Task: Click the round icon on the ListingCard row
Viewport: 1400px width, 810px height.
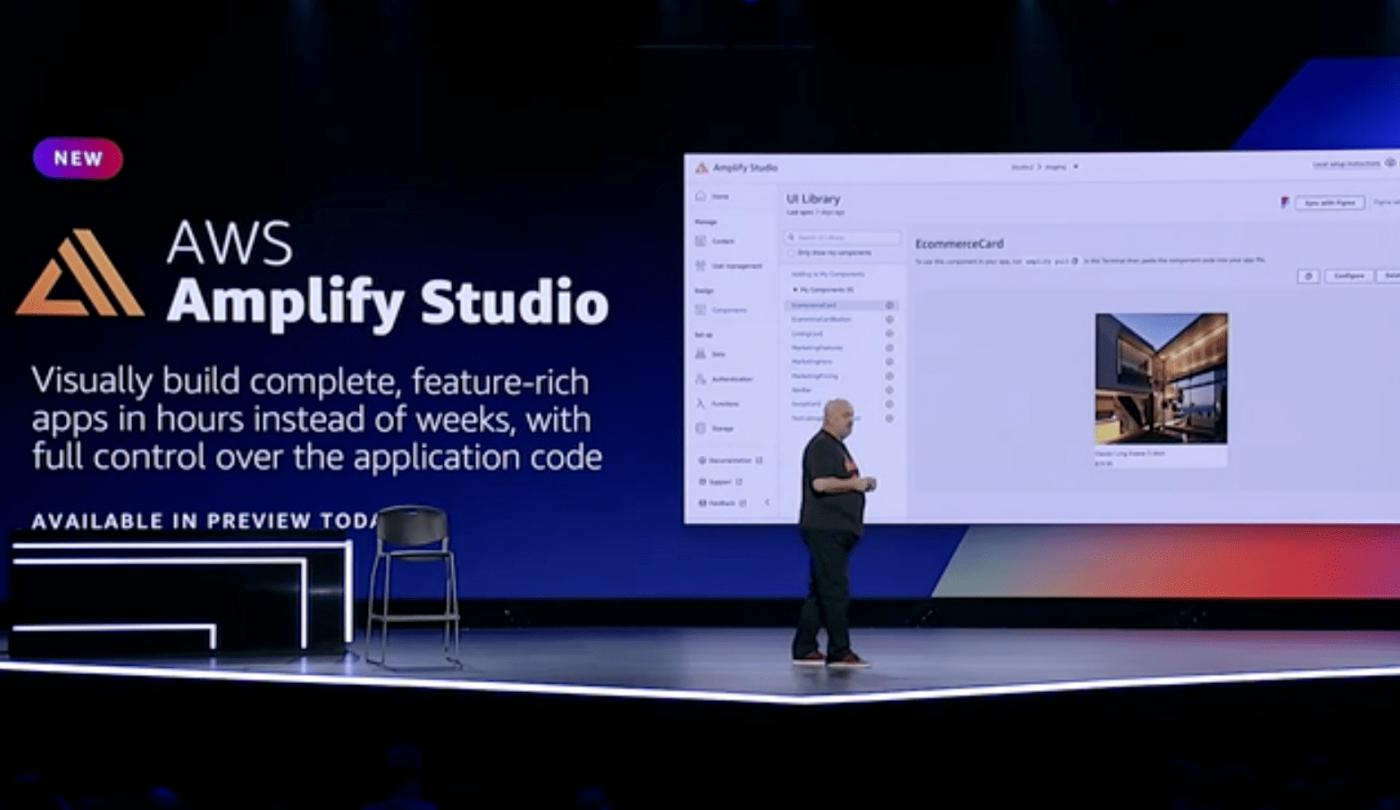Action: click(889, 333)
